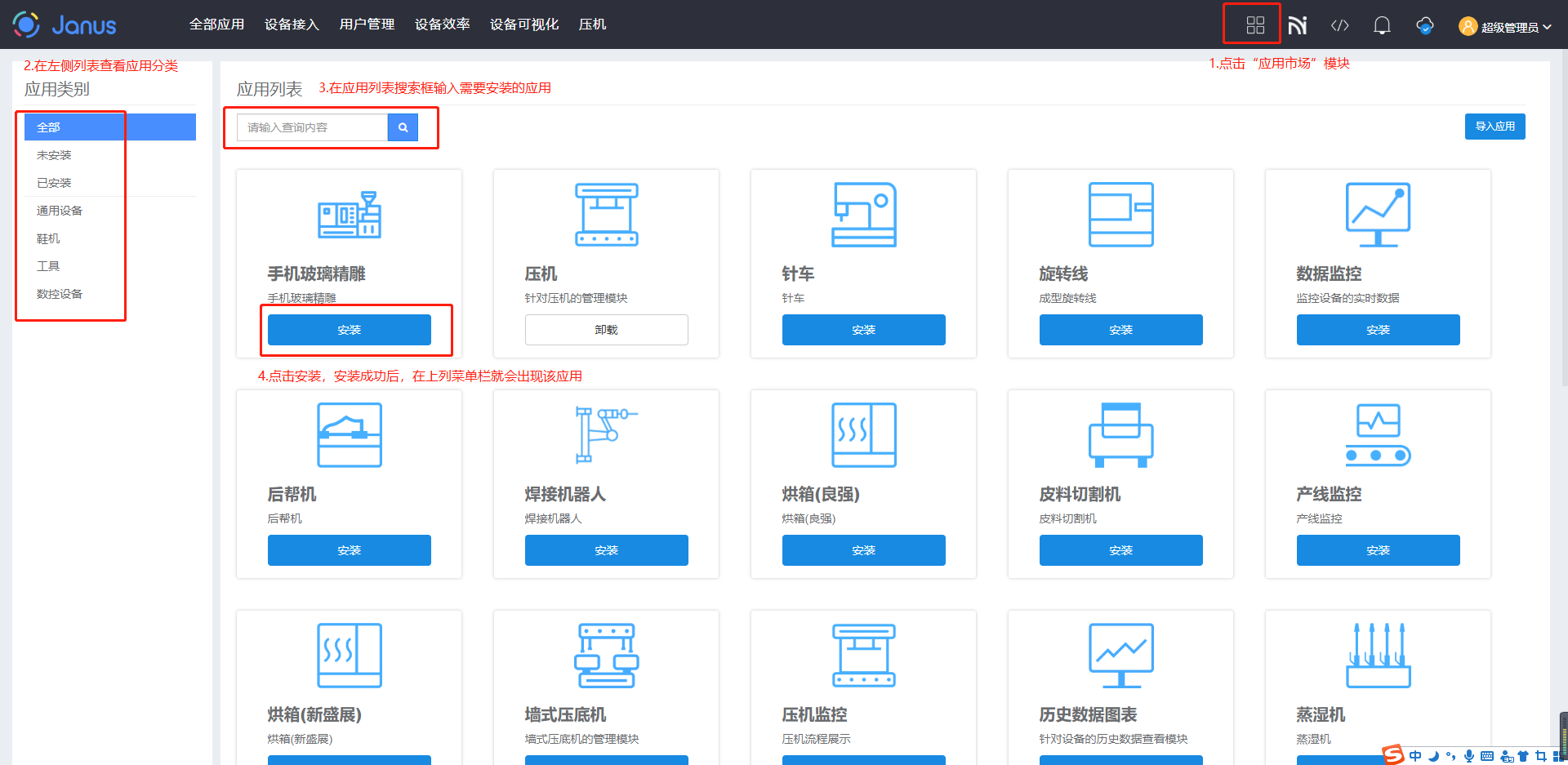Click the 历史数据图表 title text

[x=1088, y=714]
